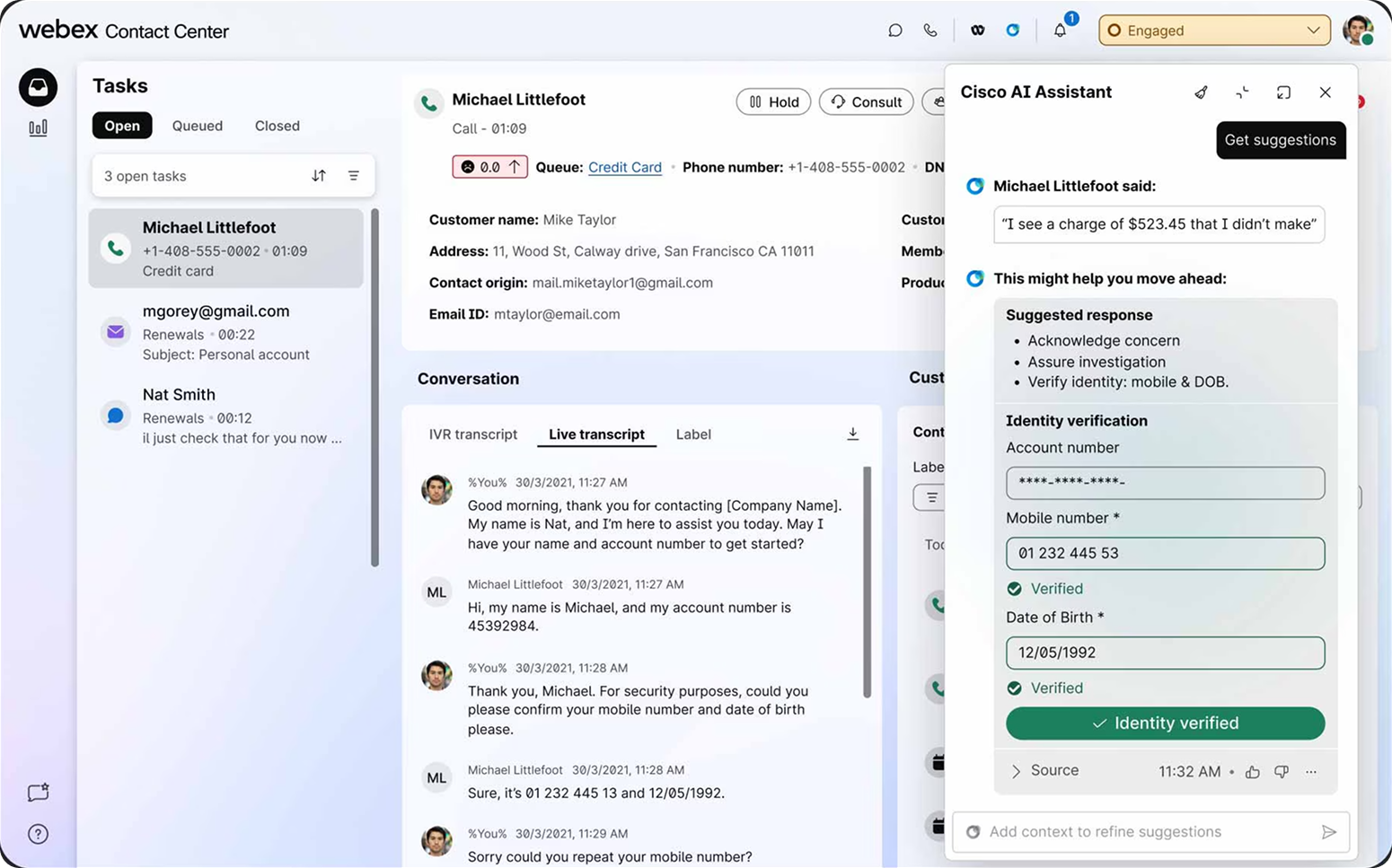Image resolution: width=1392 pixels, height=868 pixels.
Task: Click the Get suggestions button
Action: click(x=1280, y=140)
